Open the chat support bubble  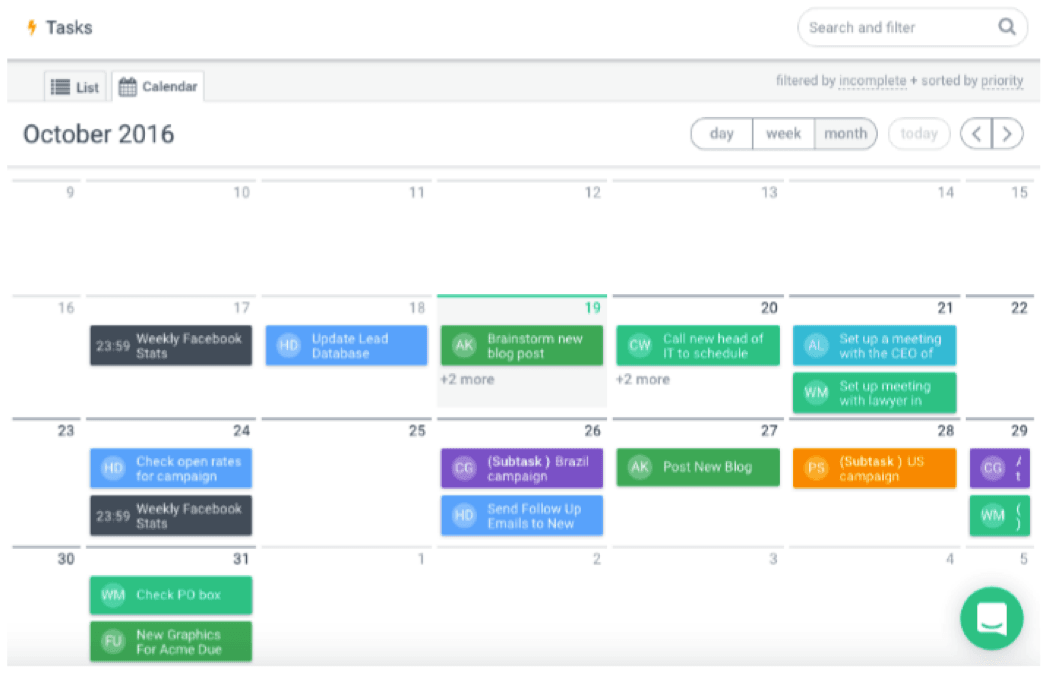click(x=991, y=619)
